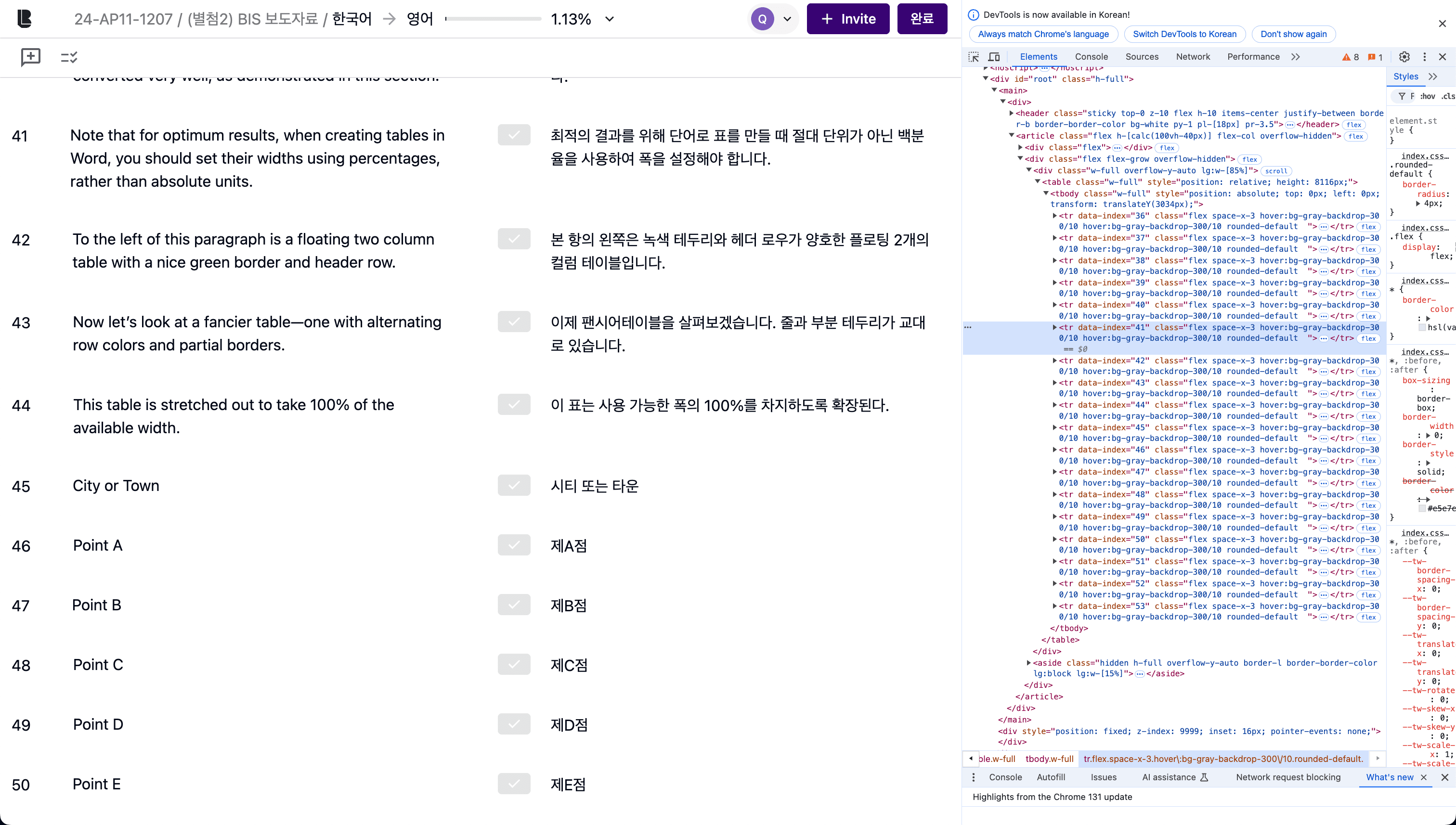Screen dimensions: 1456x825
Task: Open Network request blocking drawer tab
Action: coord(1287,777)
